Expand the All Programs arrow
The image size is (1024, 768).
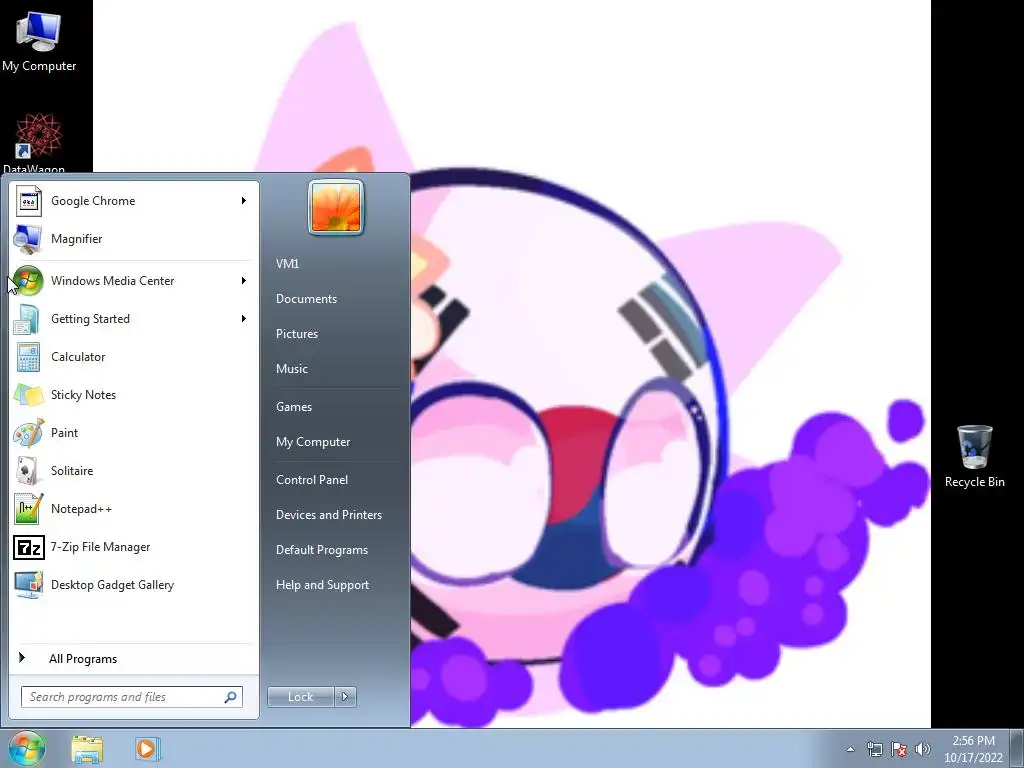click(x=22, y=658)
